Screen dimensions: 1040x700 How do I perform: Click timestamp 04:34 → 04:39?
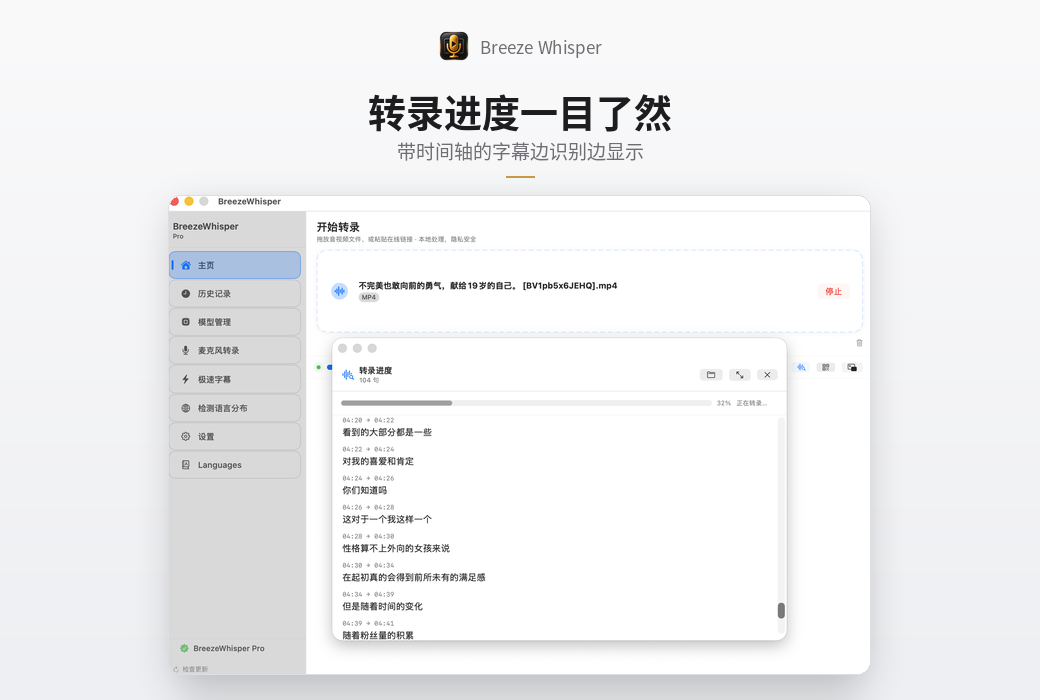coord(368,595)
